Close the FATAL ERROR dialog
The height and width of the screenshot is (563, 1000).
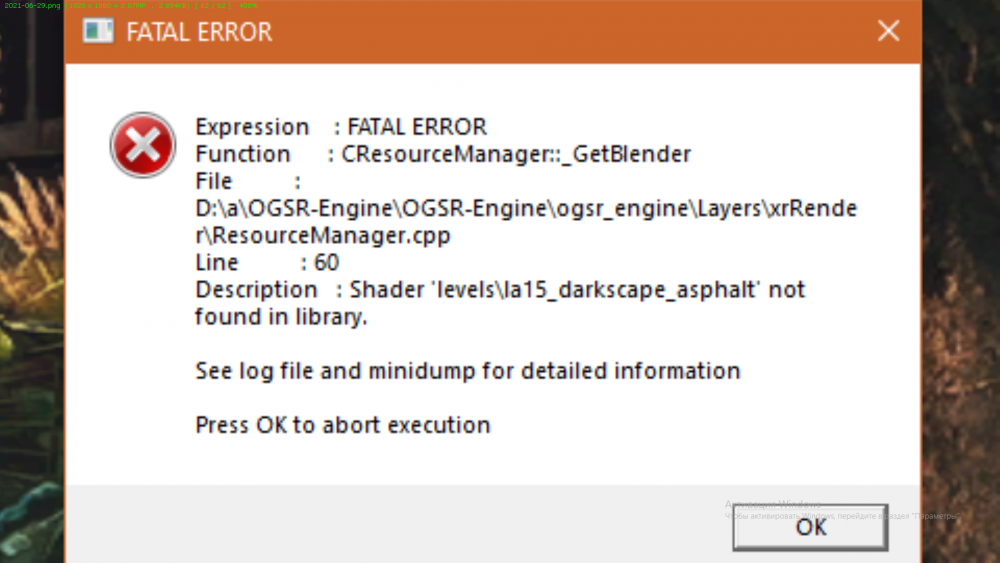(888, 31)
